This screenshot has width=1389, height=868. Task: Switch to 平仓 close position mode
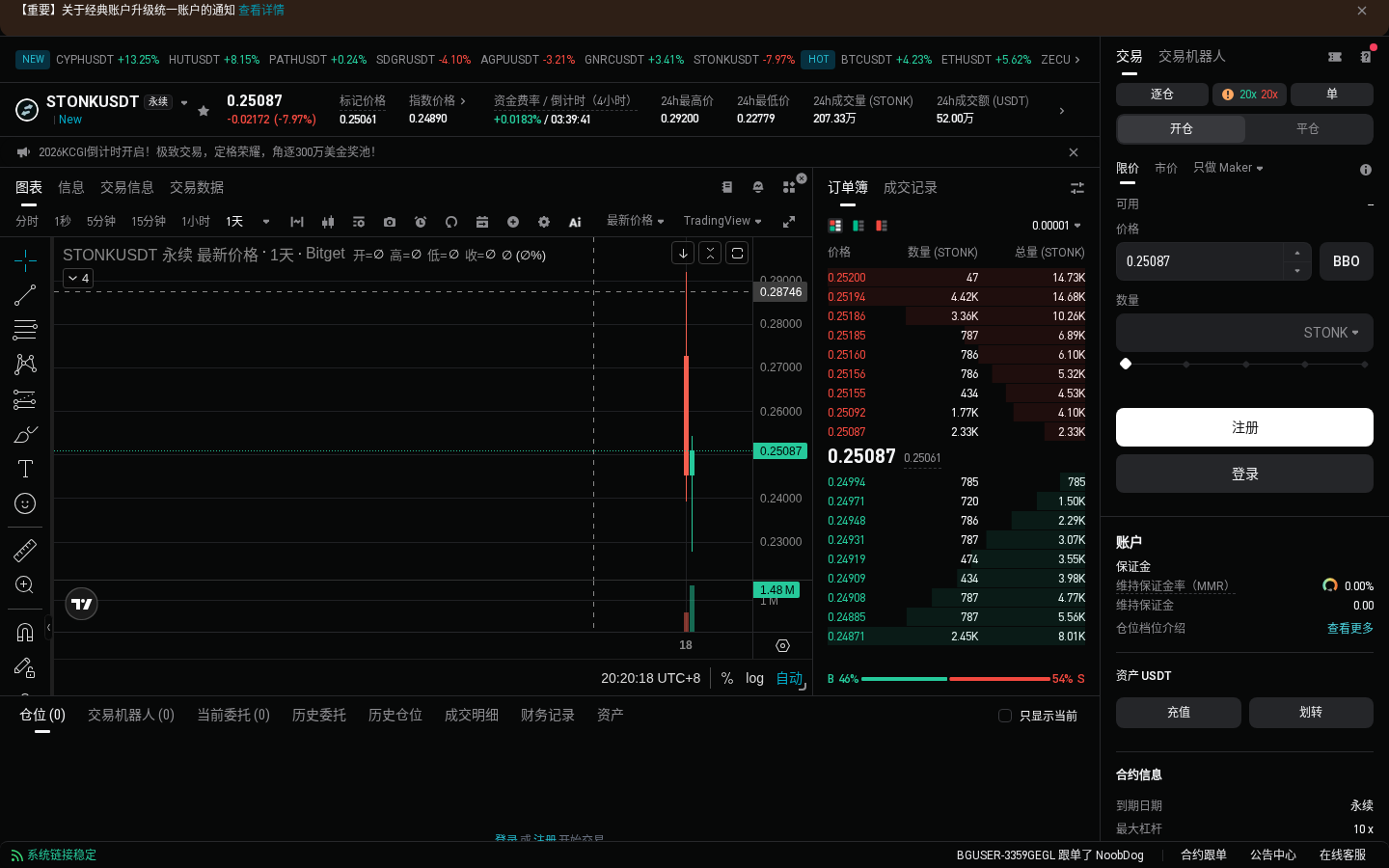coord(1308,129)
